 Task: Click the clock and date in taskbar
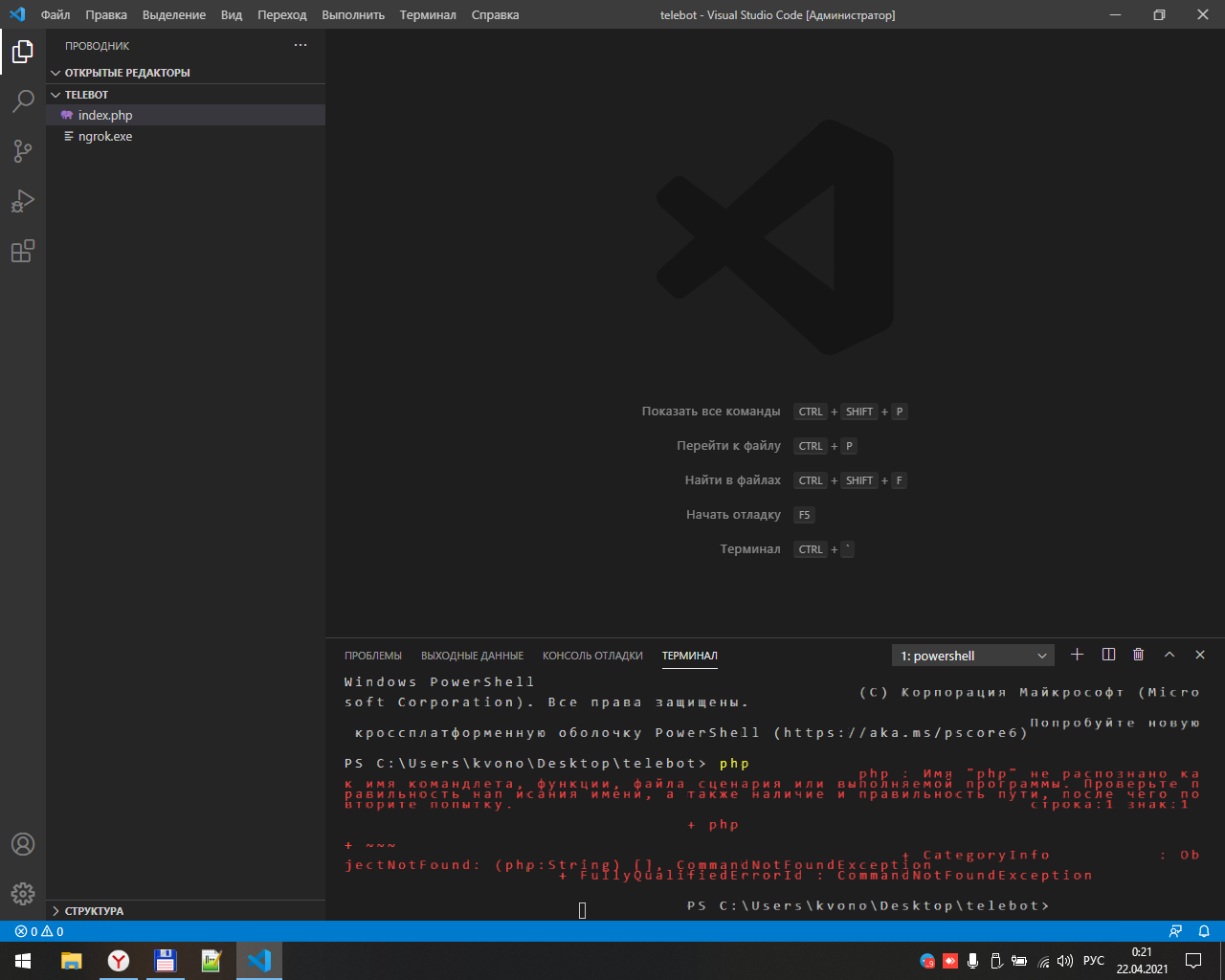pyautogui.click(x=1142, y=961)
